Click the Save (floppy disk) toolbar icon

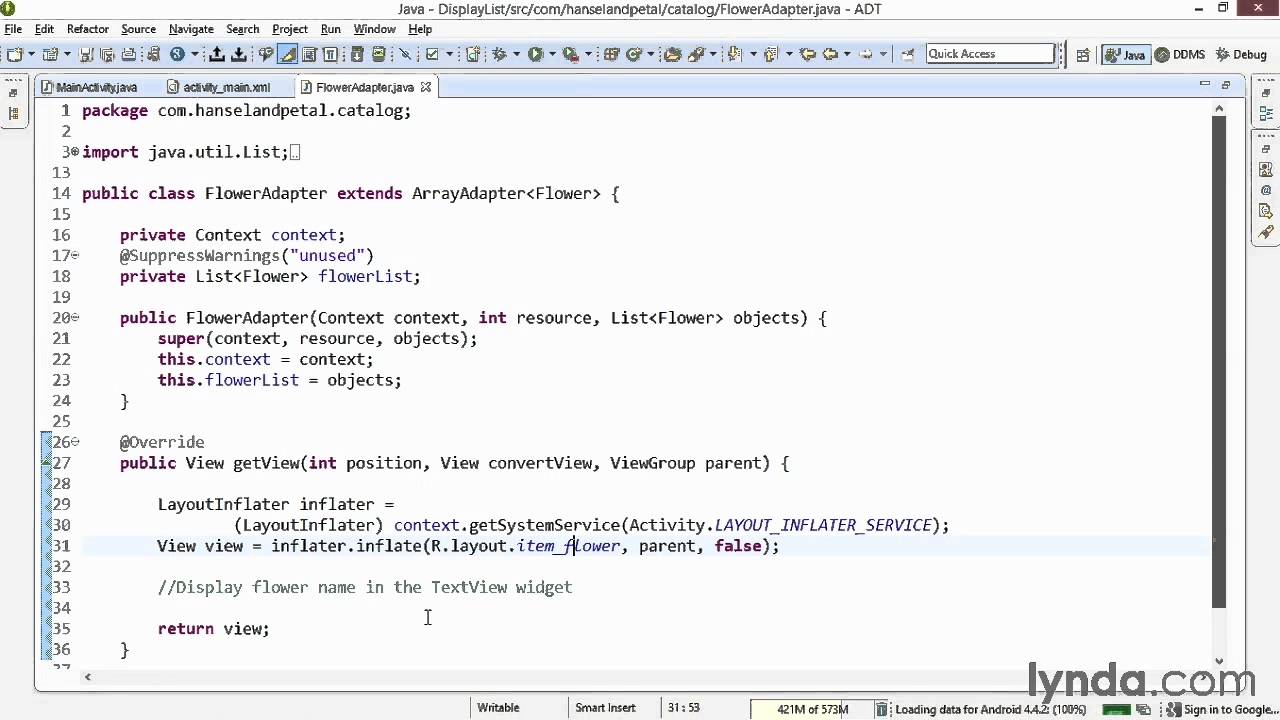(86, 54)
